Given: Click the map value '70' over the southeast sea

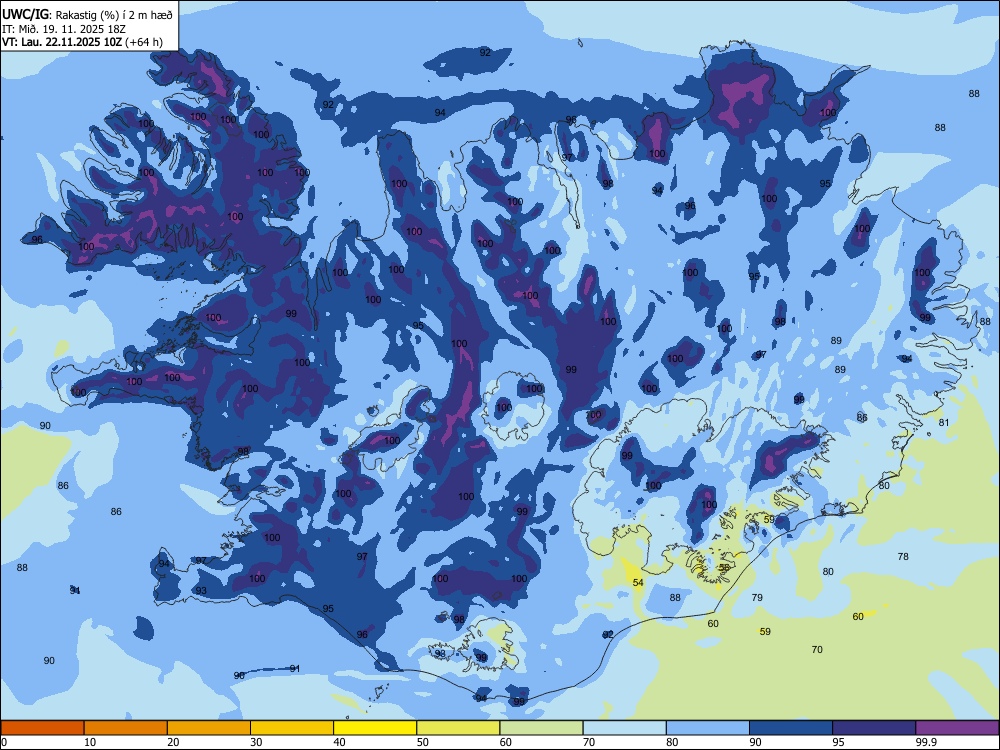Looking at the screenshot, I should (817, 649).
